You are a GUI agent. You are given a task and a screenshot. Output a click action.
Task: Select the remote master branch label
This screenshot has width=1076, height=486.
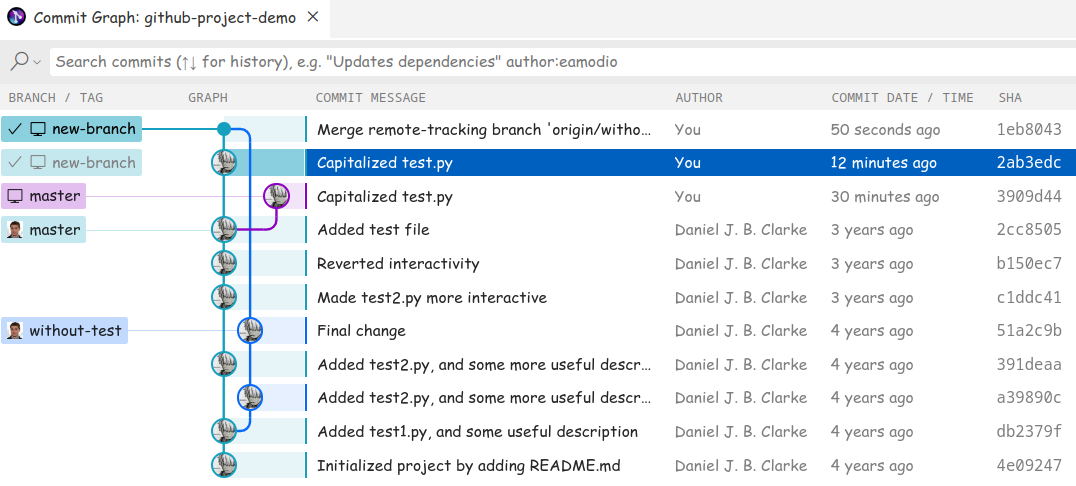click(x=44, y=230)
